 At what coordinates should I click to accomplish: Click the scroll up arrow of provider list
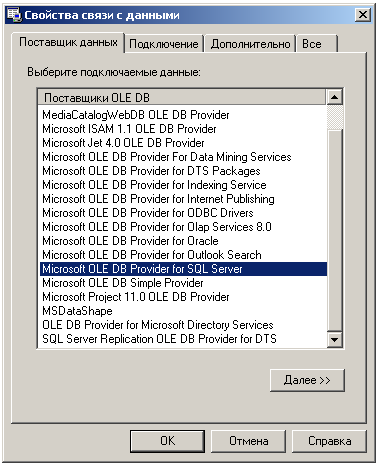(334, 97)
